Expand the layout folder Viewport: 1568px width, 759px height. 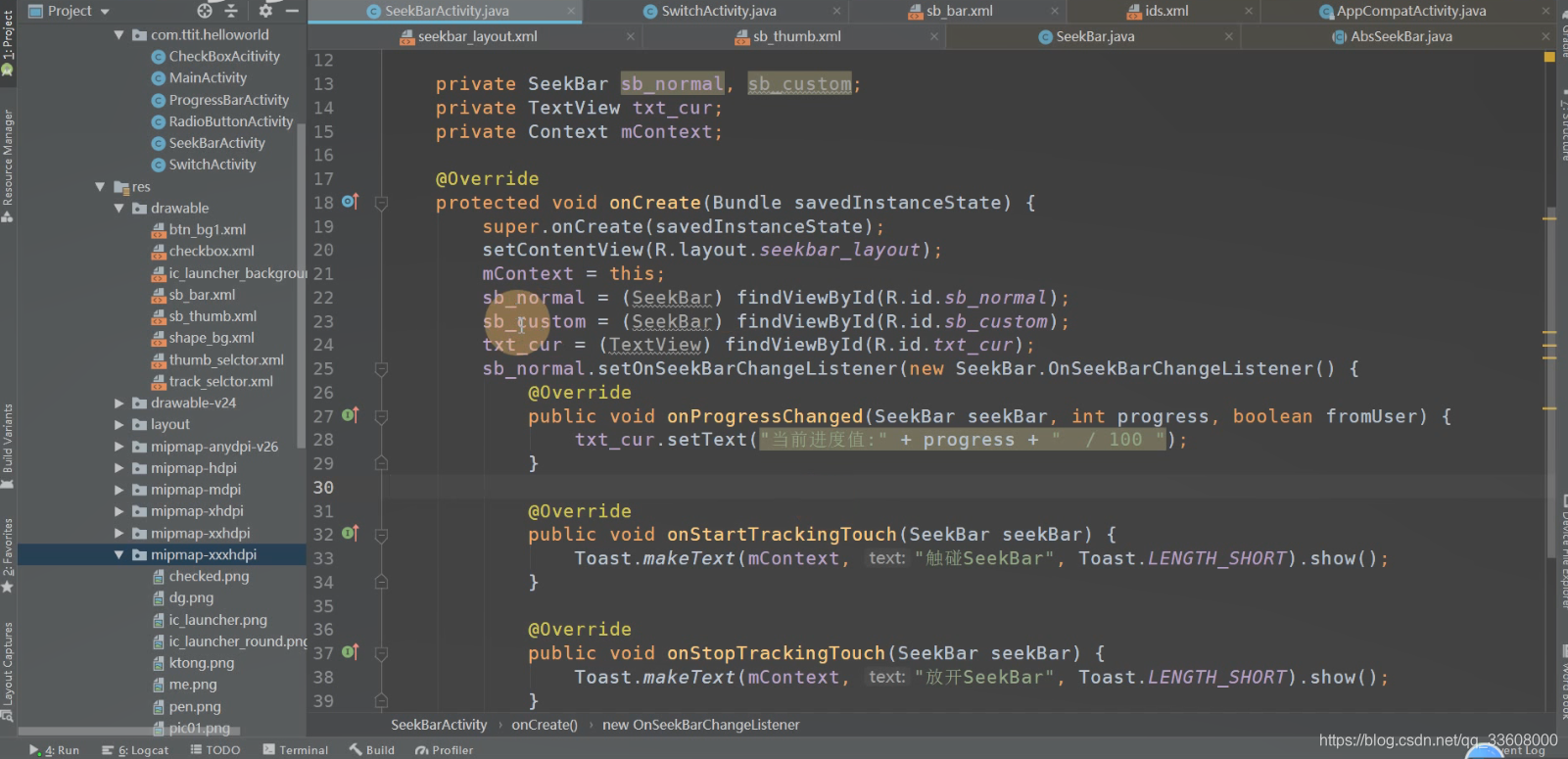click(x=119, y=424)
